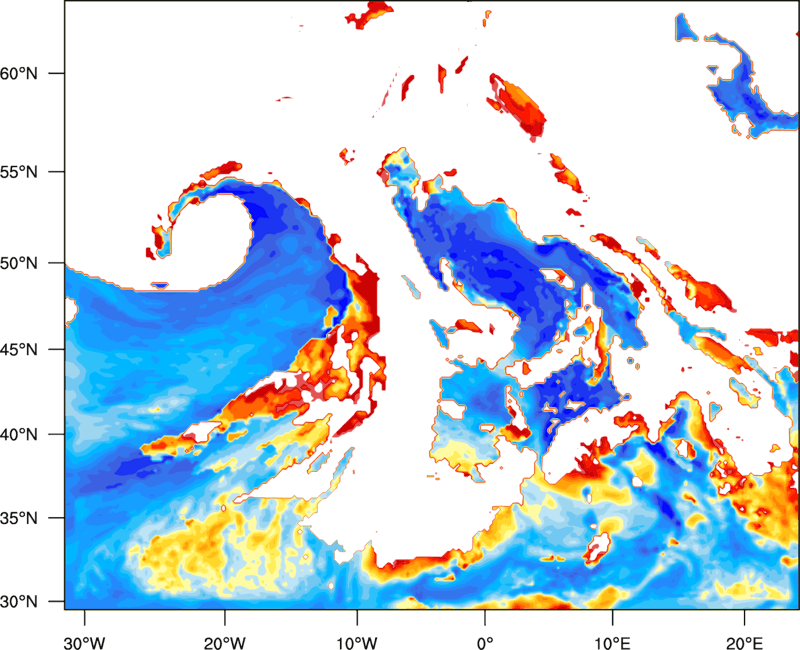The image size is (800, 650).
Task: Click the 20°E longitude label
Action: click(x=744, y=643)
